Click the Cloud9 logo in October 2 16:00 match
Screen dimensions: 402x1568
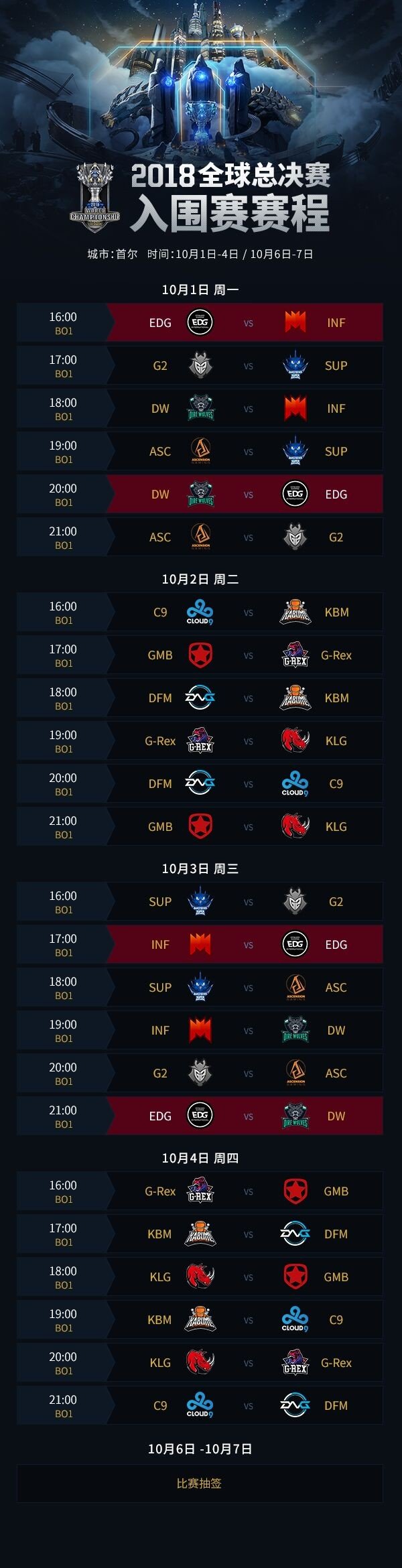200,612
